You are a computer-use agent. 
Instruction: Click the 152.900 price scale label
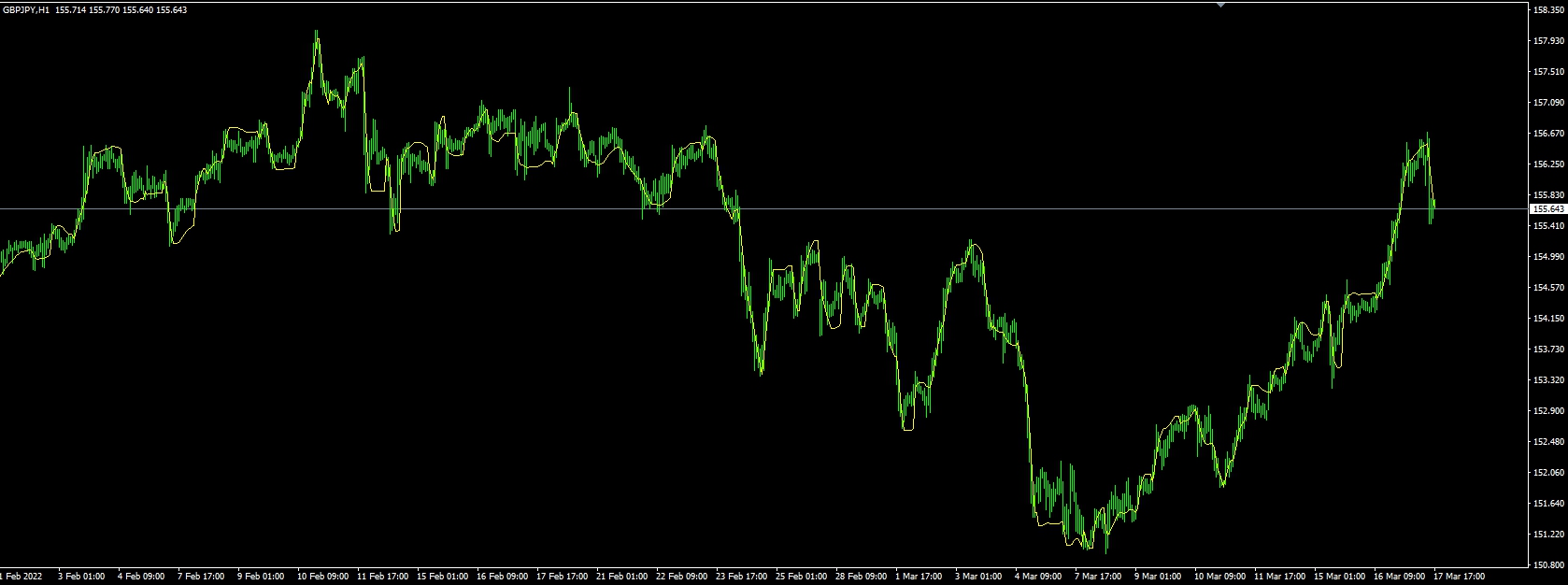pos(1549,411)
